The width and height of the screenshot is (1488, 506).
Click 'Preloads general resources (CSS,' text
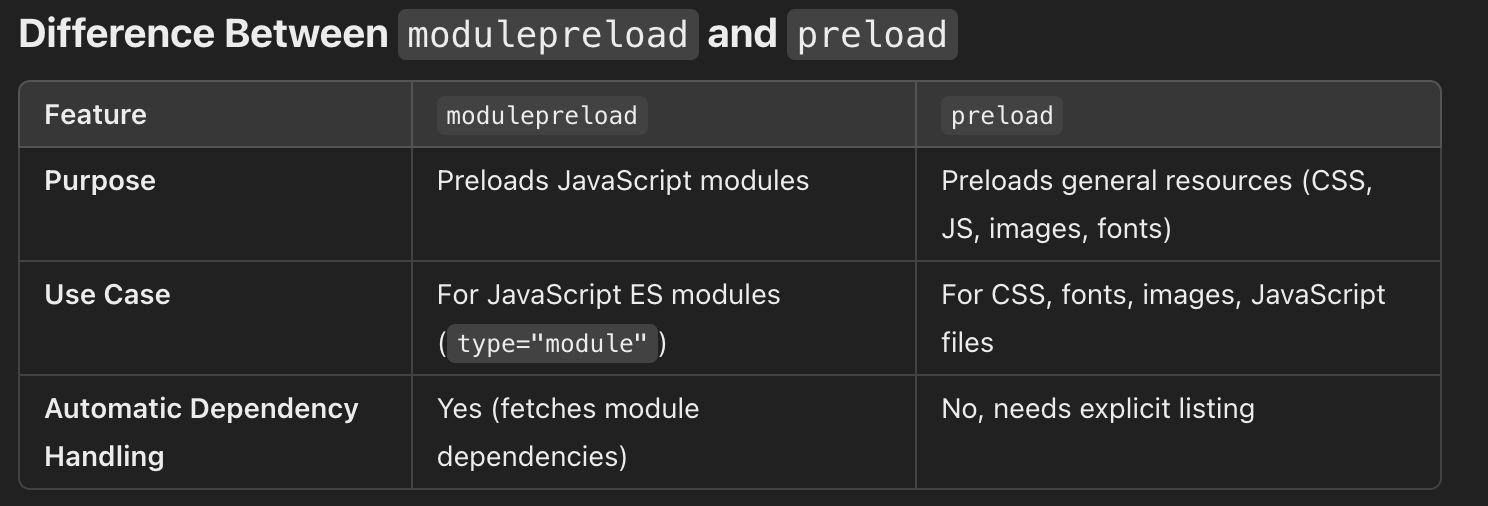click(x=1157, y=181)
